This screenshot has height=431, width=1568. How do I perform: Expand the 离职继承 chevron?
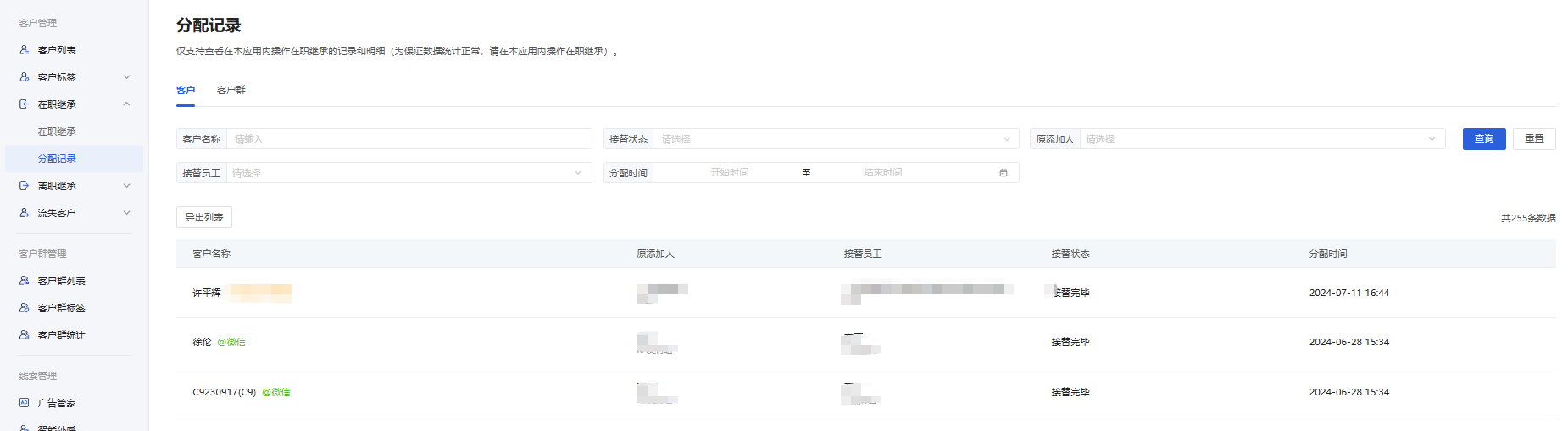(x=126, y=186)
